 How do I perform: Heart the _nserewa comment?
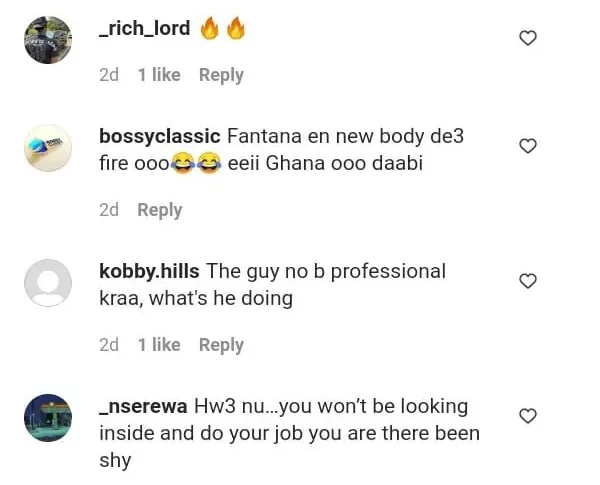pyautogui.click(x=528, y=416)
